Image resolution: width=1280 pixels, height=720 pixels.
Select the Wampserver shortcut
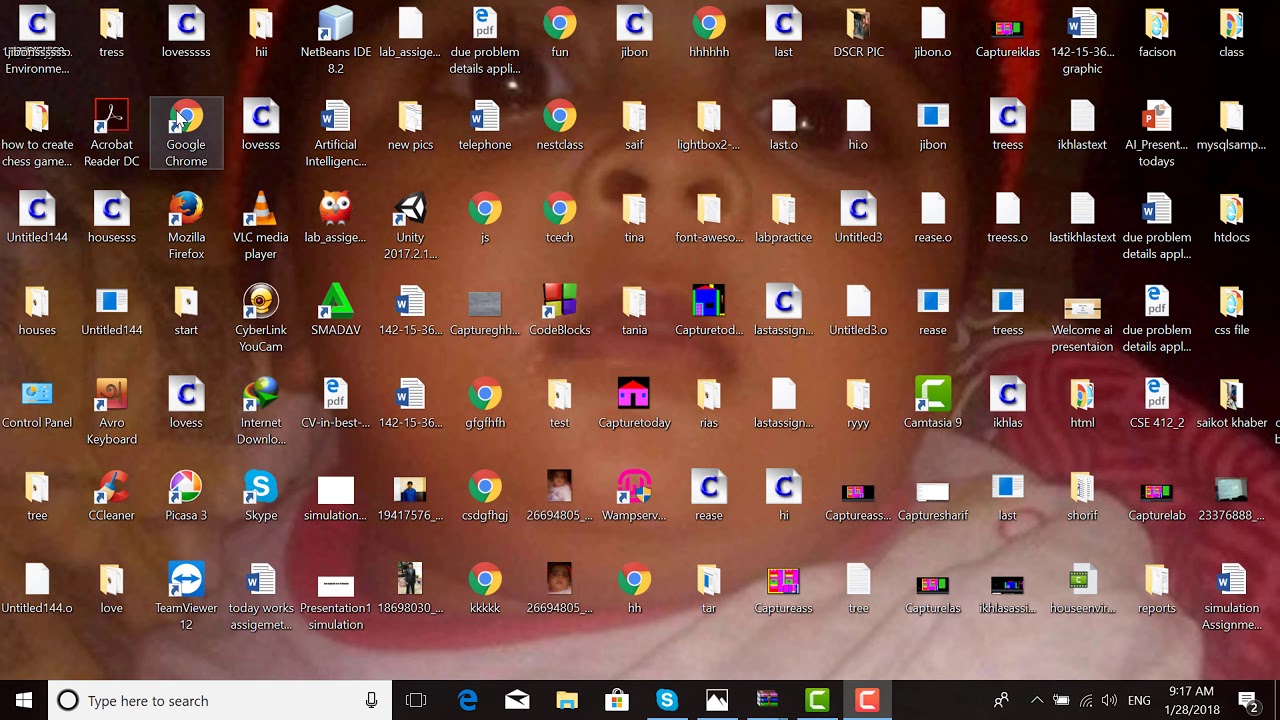coord(634,496)
